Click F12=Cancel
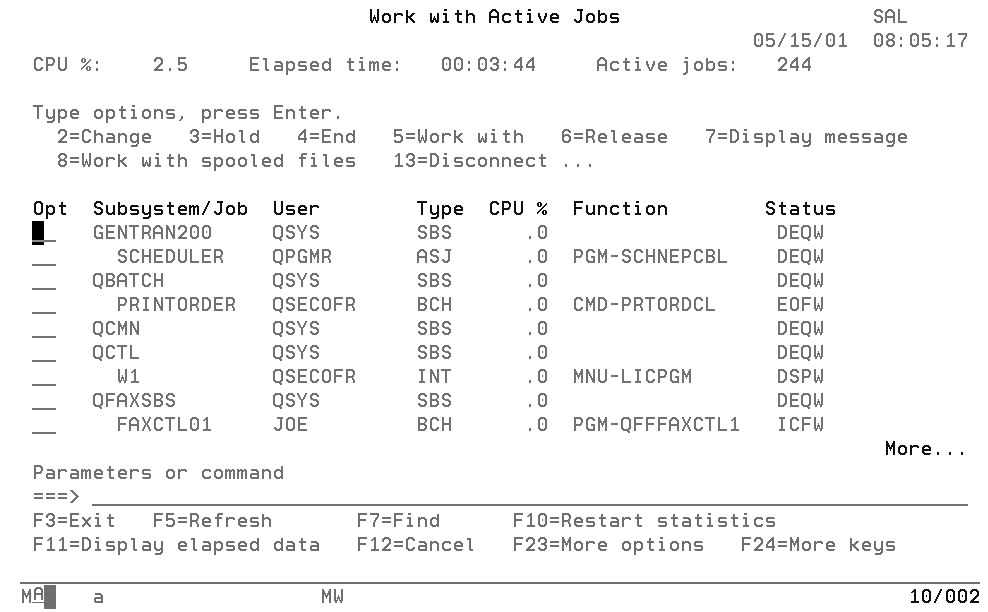Screen dimensions: 988x612 416,545
